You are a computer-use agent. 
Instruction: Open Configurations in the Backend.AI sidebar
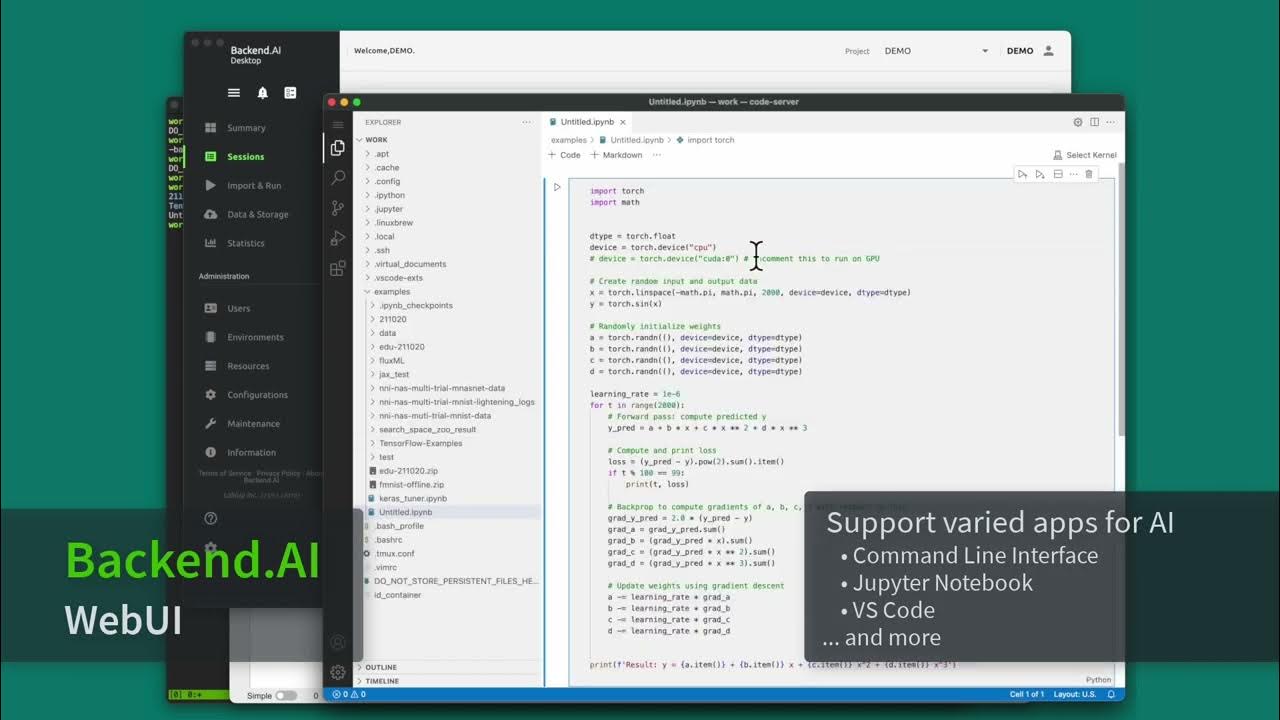257,395
